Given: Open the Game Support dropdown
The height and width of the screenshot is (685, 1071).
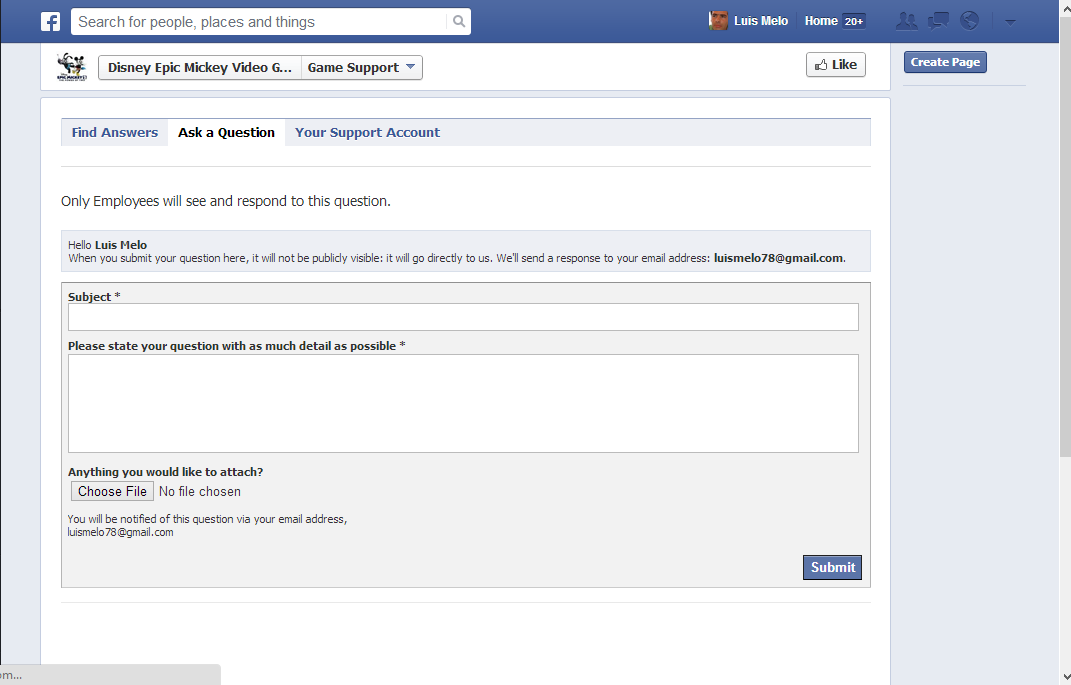Looking at the screenshot, I should coord(362,68).
